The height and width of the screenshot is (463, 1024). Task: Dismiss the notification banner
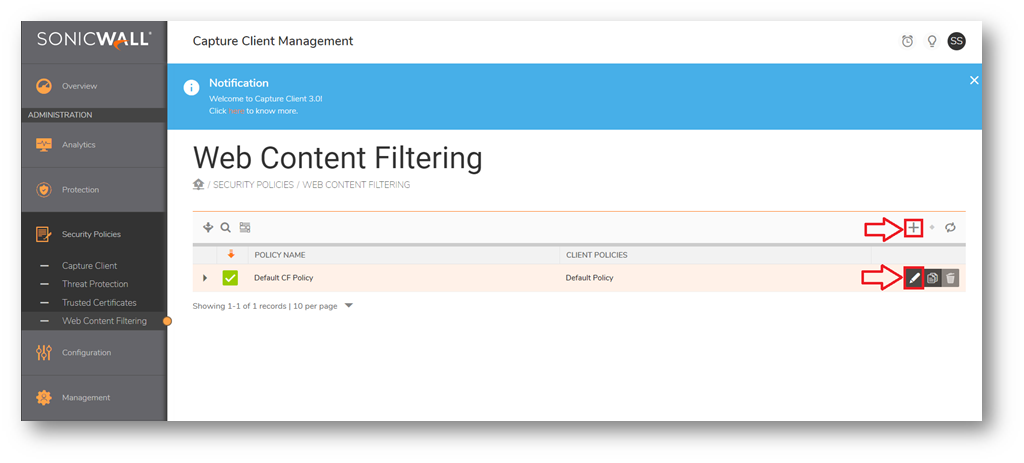click(x=973, y=80)
